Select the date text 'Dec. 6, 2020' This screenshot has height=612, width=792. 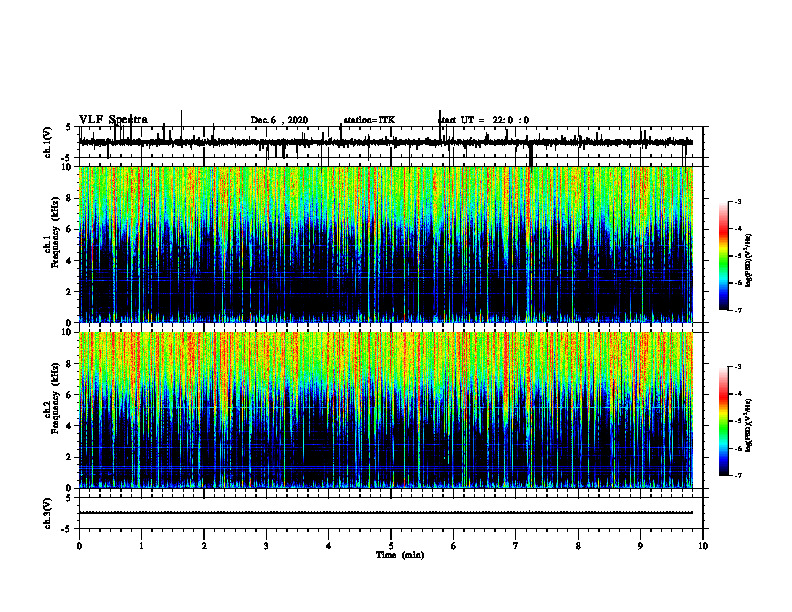279,120
